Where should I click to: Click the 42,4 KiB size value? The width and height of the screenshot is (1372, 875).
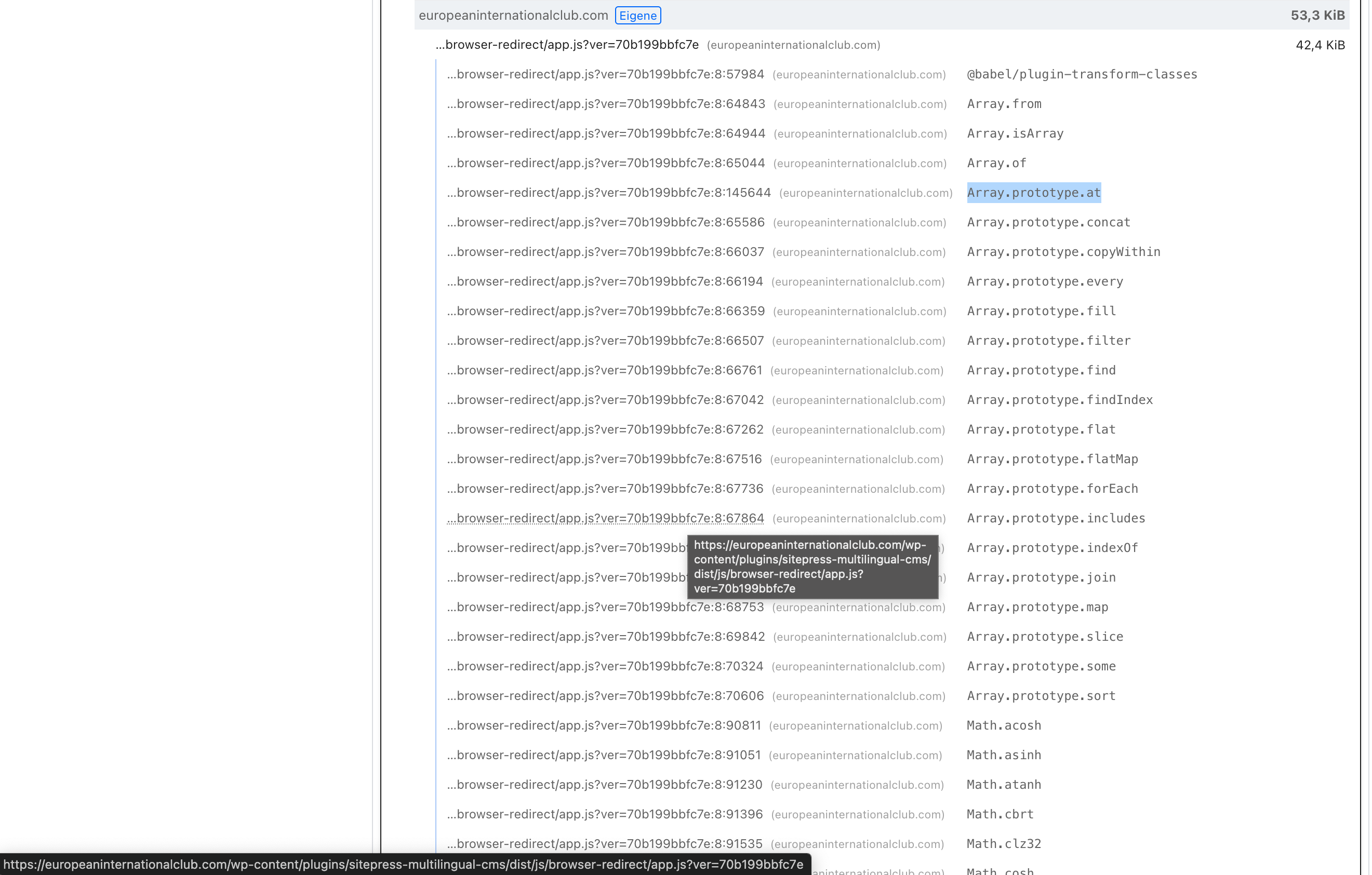coord(1320,45)
